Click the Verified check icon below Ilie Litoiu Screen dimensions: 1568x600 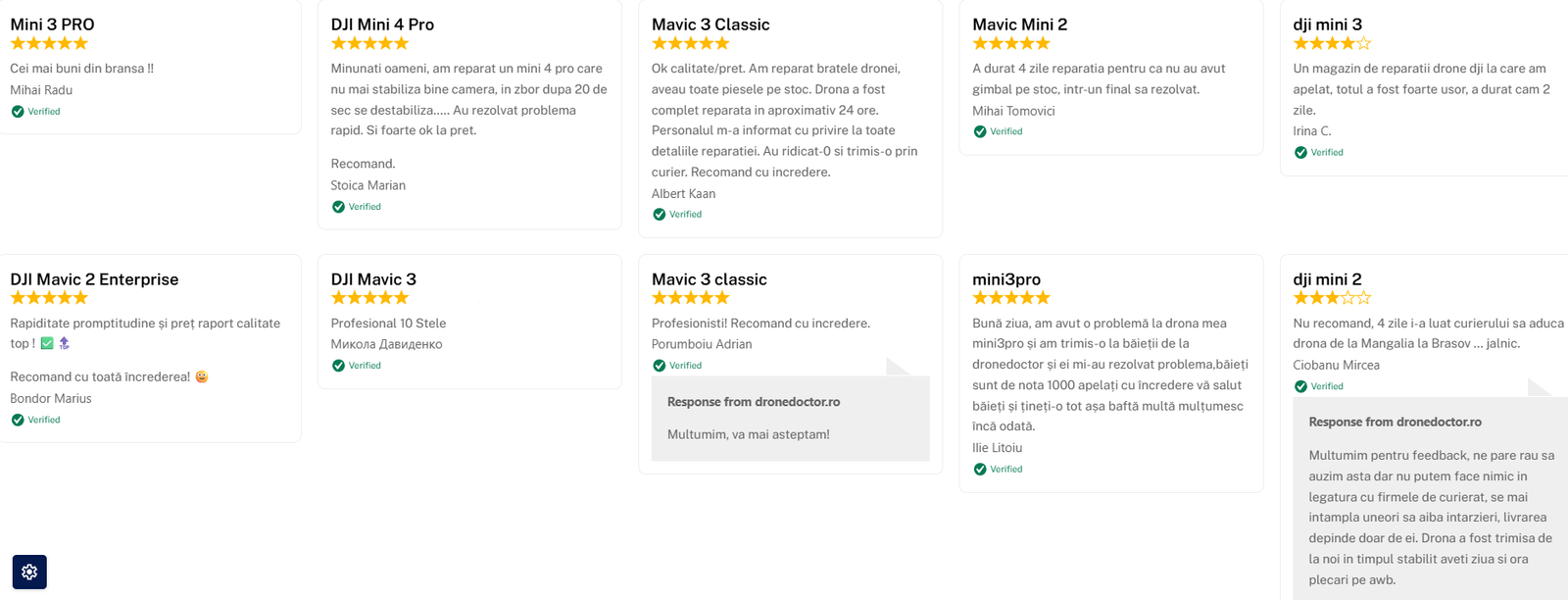(980, 470)
